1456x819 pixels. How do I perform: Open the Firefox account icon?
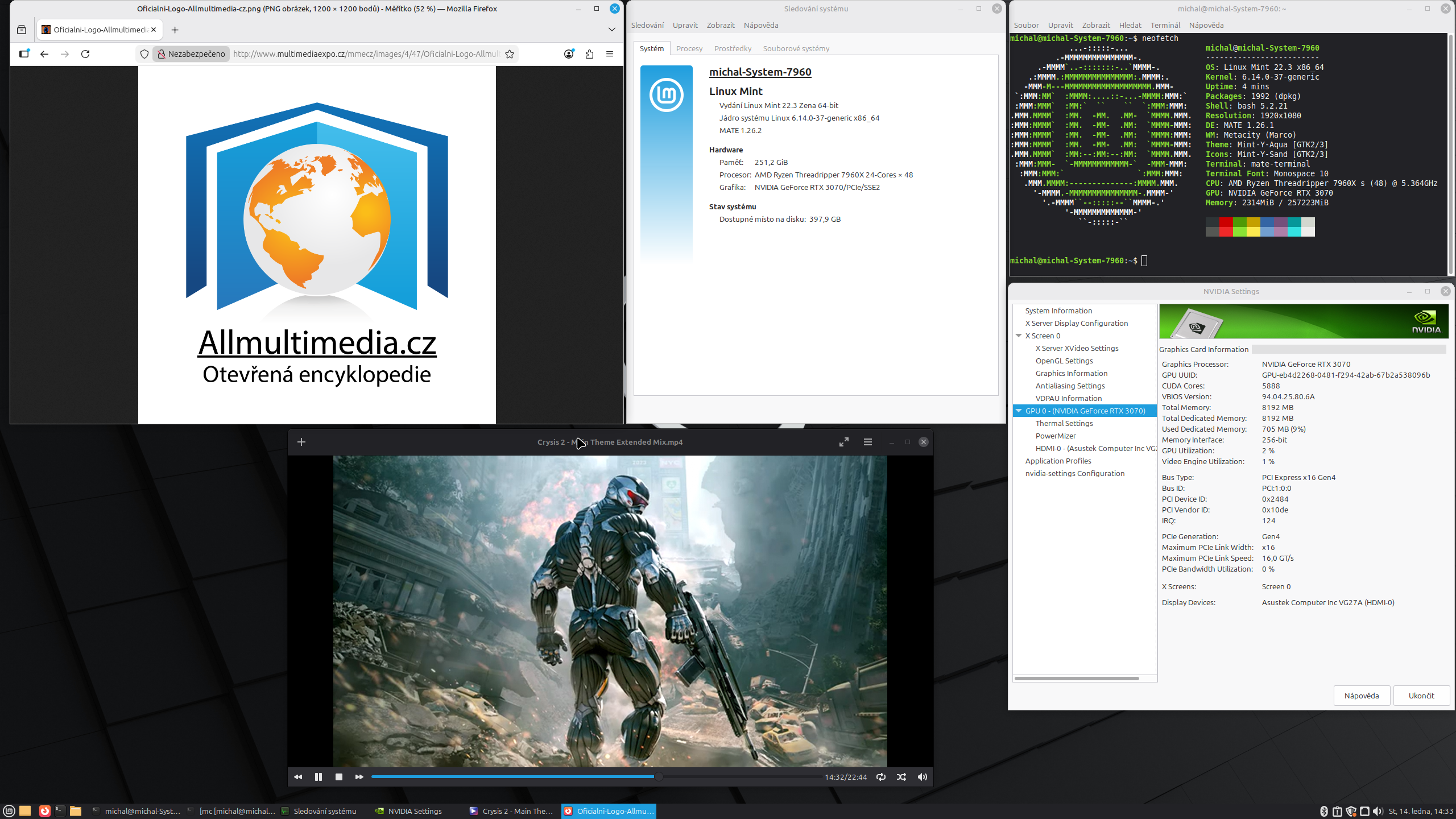(x=569, y=54)
